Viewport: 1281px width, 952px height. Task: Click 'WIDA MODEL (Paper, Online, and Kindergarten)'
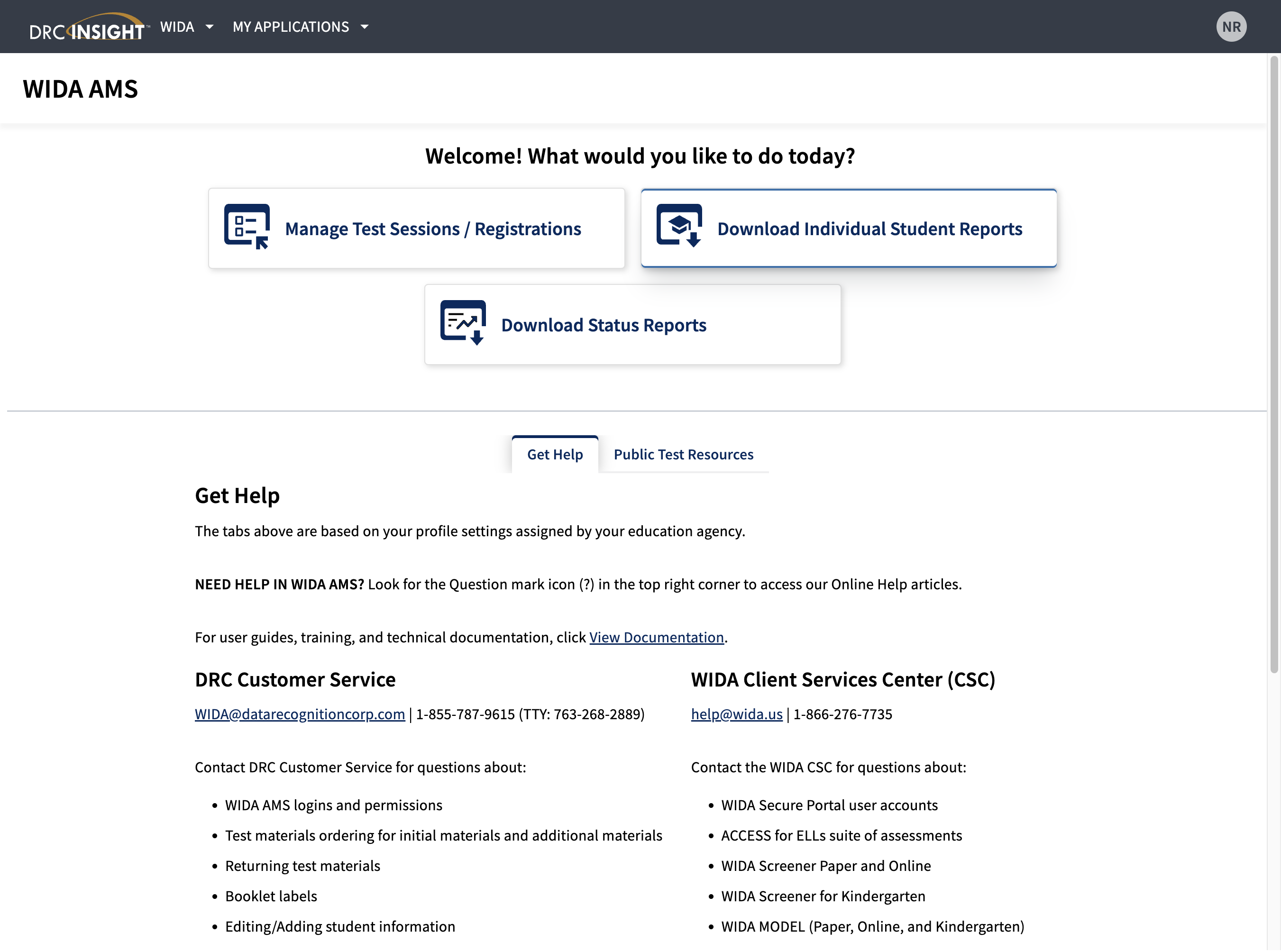pos(872,927)
